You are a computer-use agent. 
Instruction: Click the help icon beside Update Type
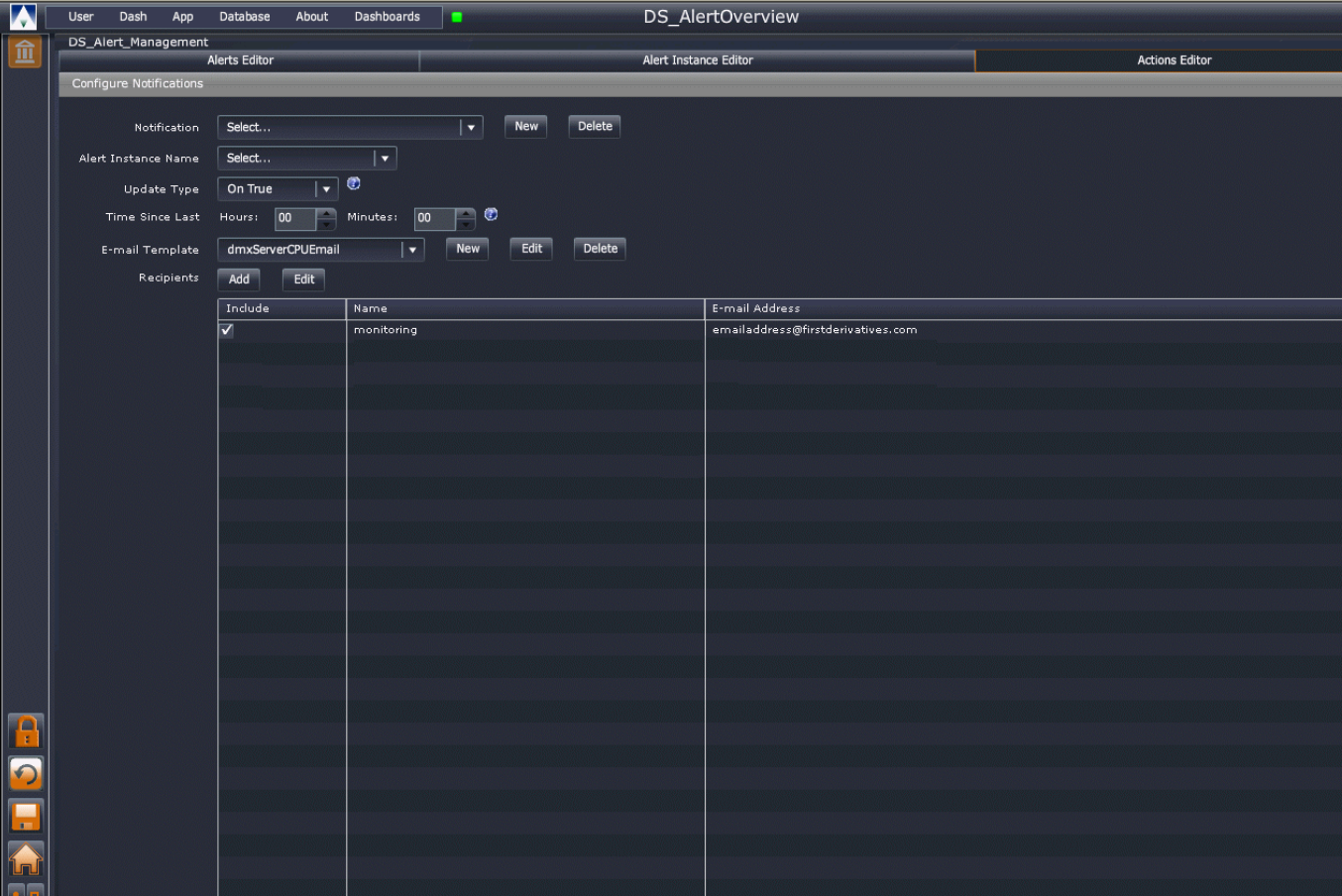point(354,183)
